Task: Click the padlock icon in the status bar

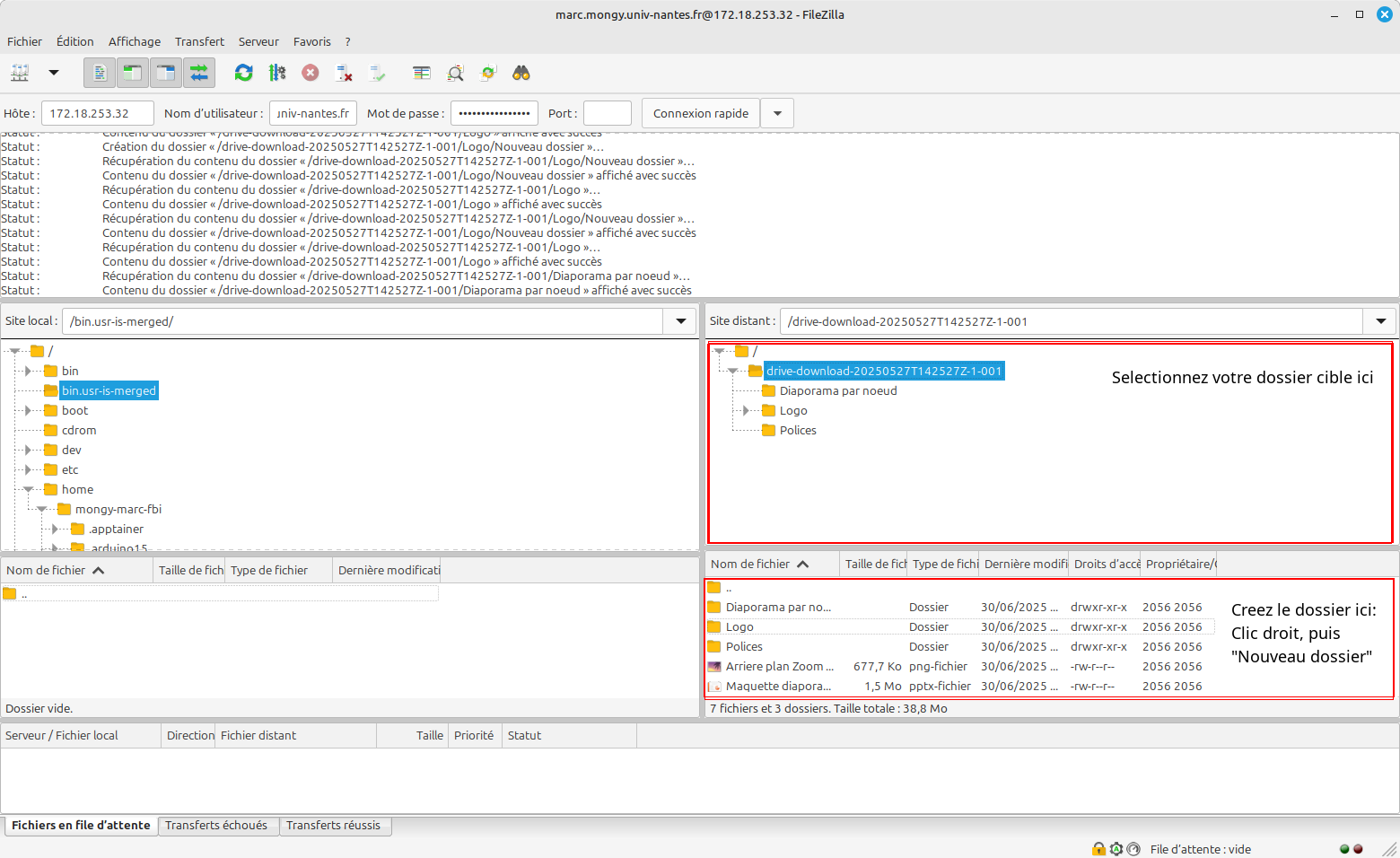Action: pos(1098,848)
